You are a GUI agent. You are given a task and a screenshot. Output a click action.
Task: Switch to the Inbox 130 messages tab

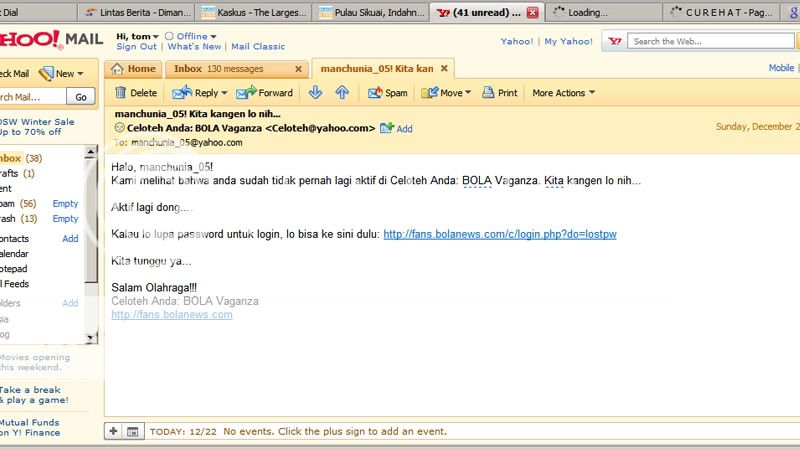coord(218,69)
